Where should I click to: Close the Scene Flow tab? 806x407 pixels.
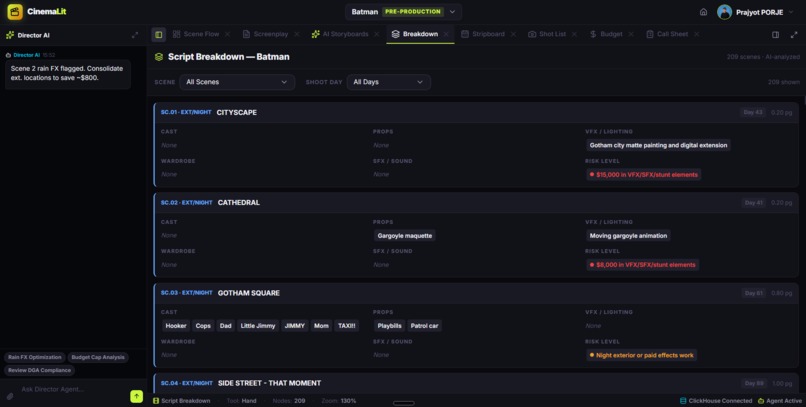click(227, 34)
